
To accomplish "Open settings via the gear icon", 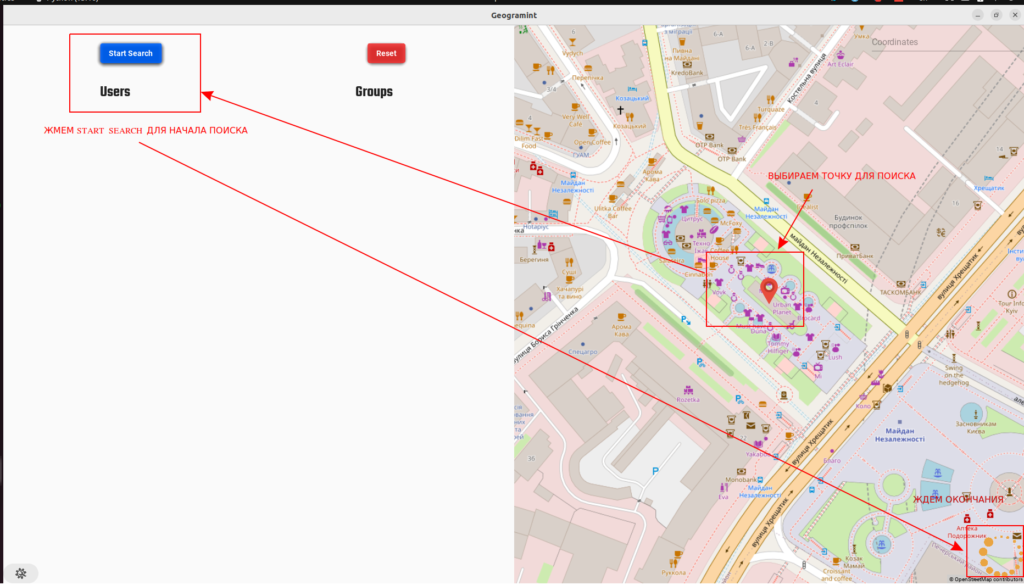I will click(x=20, y=573).
